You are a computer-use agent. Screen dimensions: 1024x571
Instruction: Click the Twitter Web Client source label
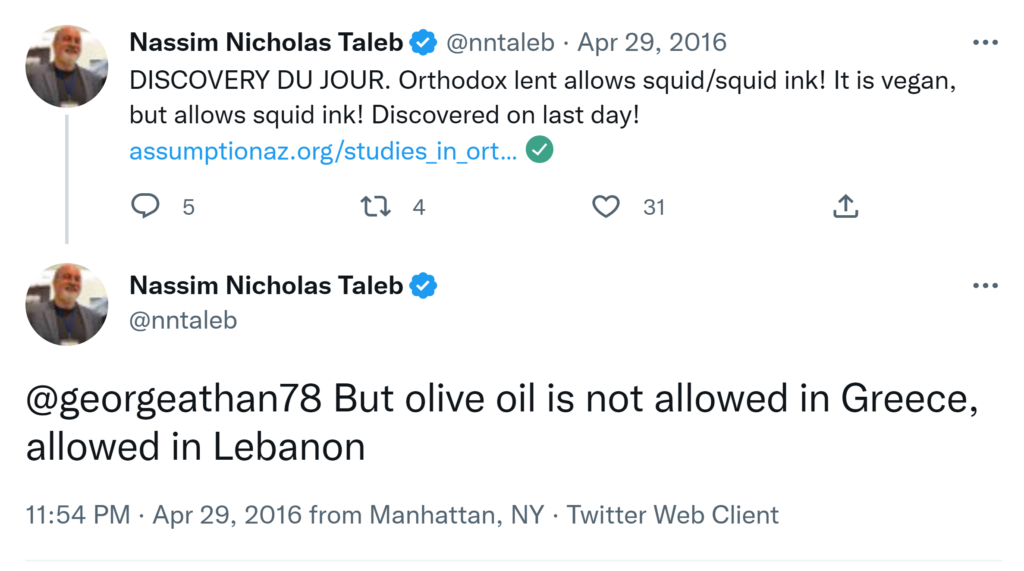[x=672, y=516]
